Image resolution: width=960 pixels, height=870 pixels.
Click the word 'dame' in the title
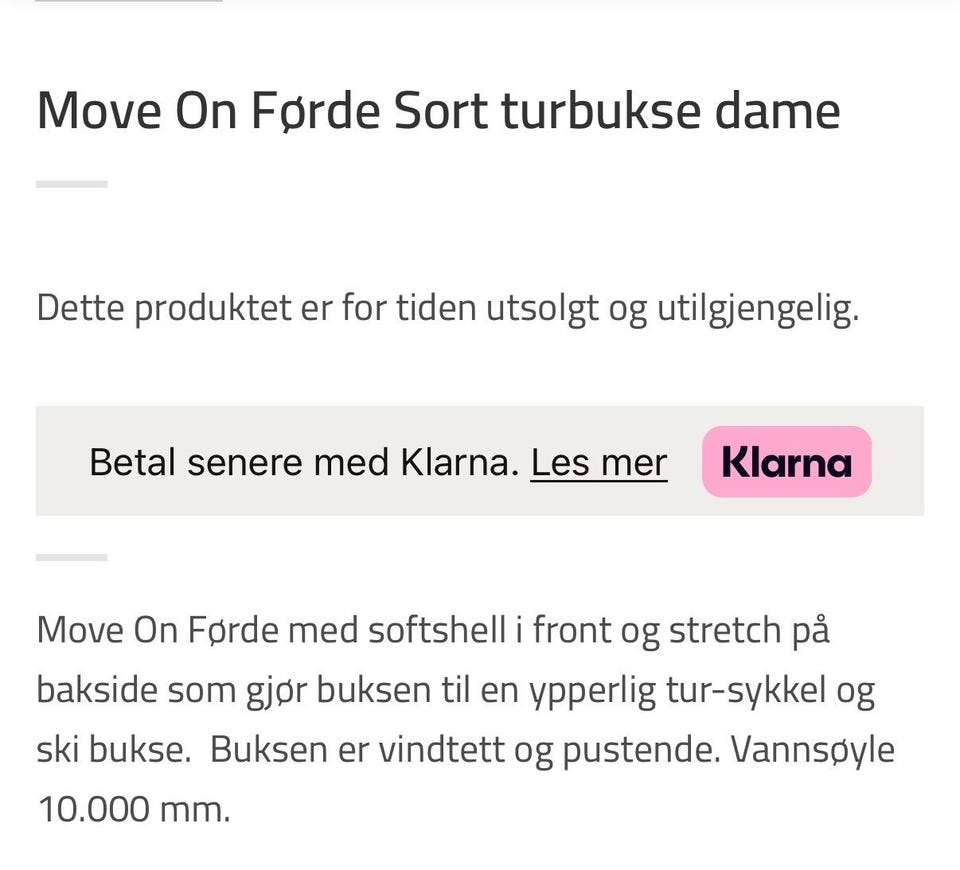coord(778,111)
